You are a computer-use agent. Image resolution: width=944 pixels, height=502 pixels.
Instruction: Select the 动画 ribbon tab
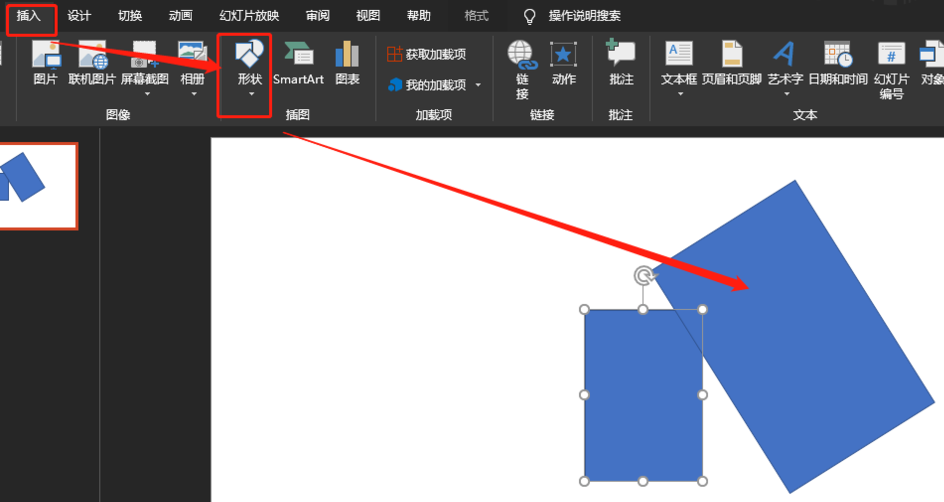click(x=180, y=16)
